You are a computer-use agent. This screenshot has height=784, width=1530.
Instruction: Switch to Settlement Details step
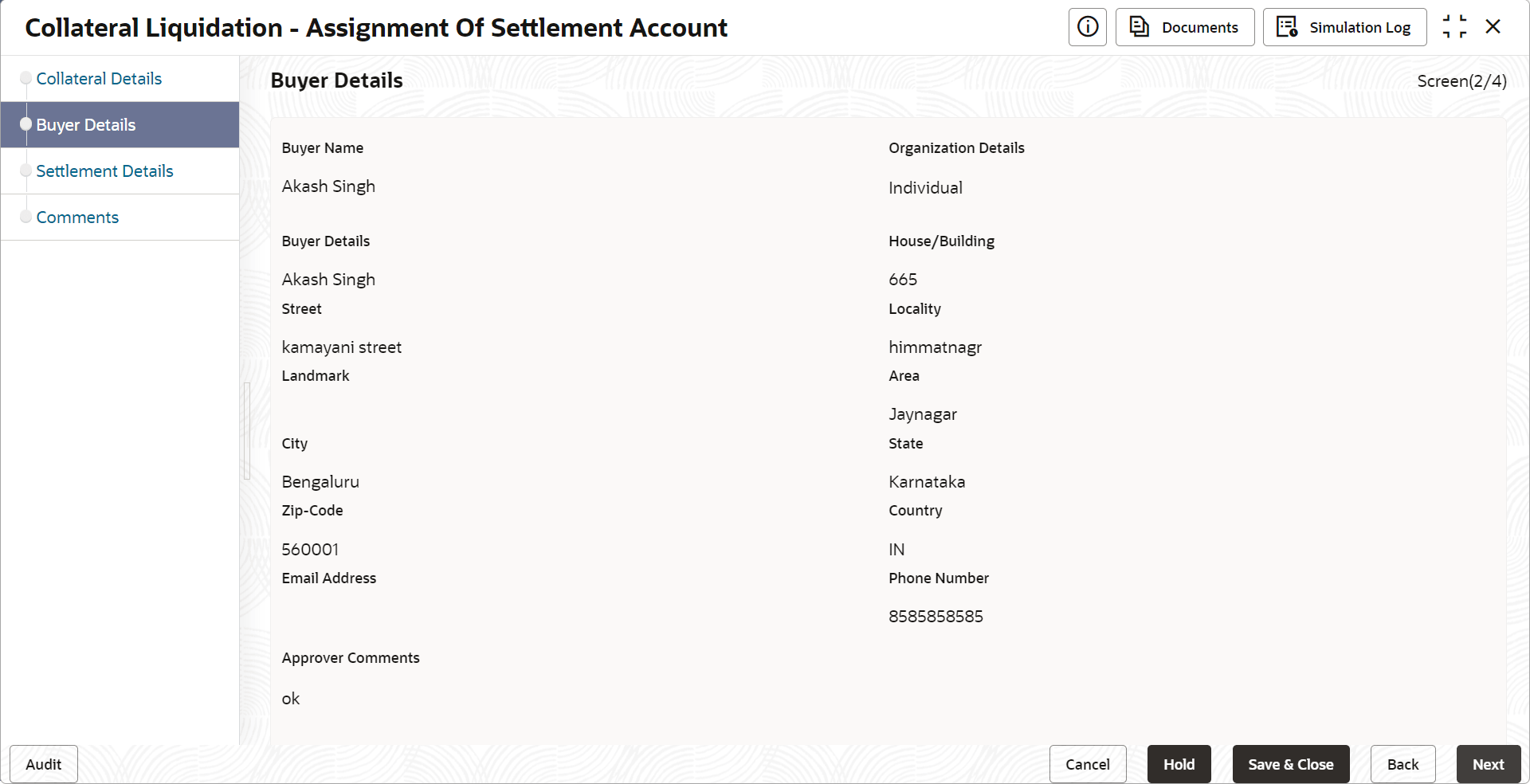(x=104, y=171)
